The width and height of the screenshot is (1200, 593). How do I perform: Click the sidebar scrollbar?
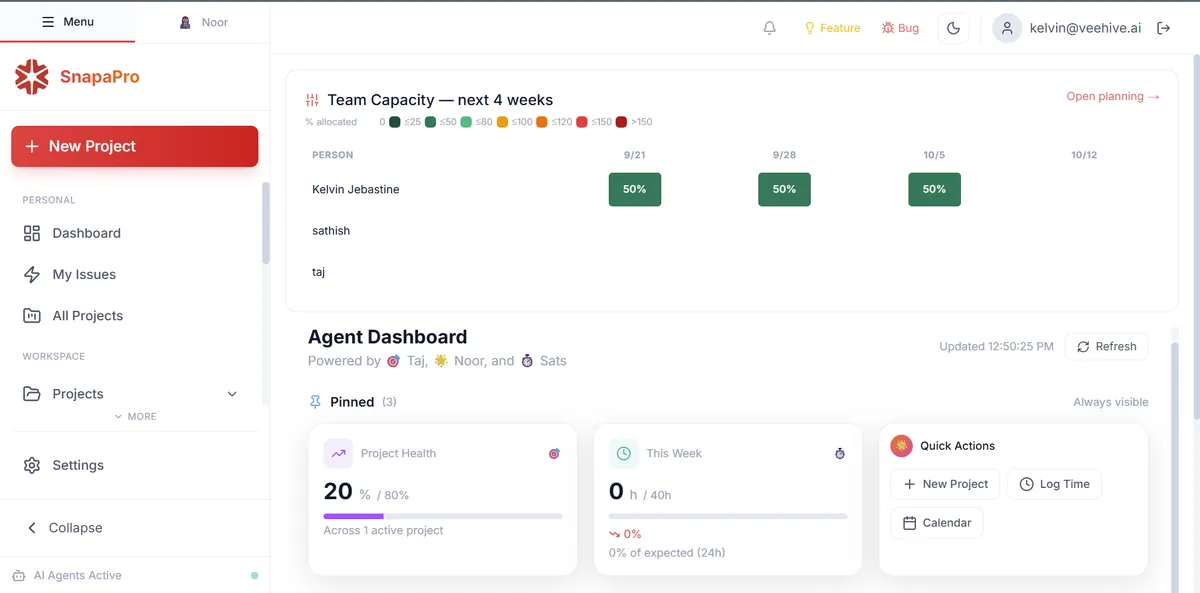point(266,223)
